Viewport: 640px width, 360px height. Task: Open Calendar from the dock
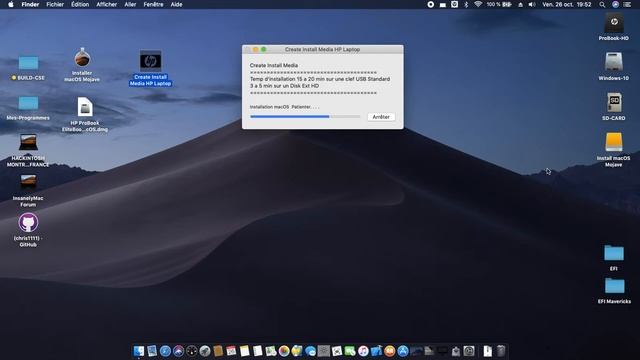click(x=231, y=351)
